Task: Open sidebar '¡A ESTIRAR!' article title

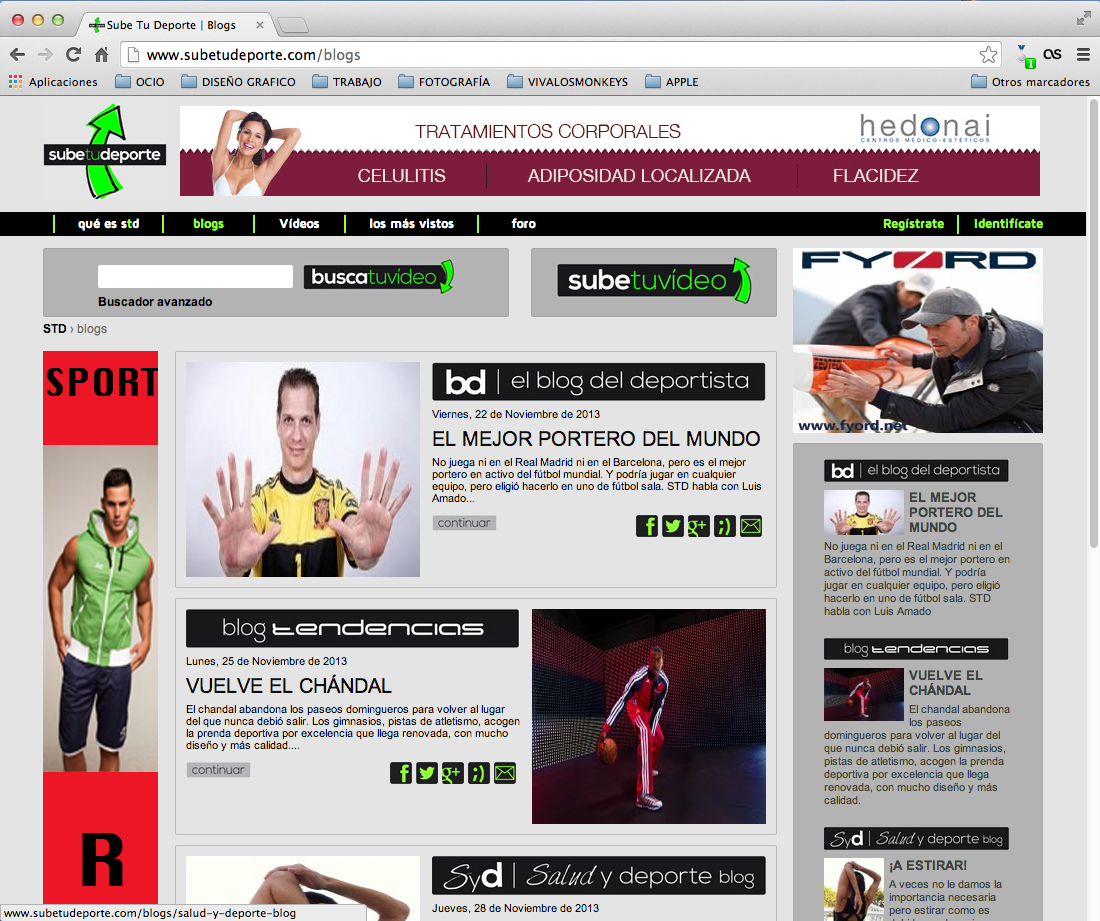Action: pyautogui.click(x=928, y=866)
